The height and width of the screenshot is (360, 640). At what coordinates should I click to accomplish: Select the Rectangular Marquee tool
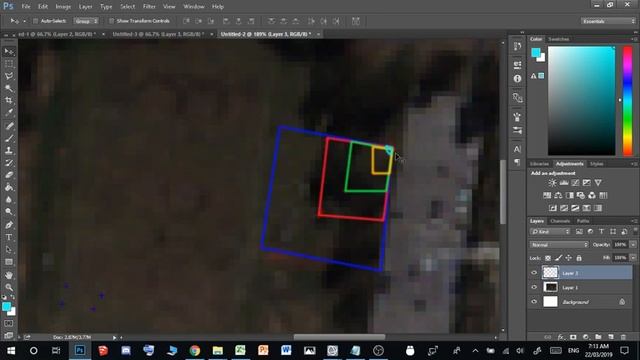pos(9,64)
